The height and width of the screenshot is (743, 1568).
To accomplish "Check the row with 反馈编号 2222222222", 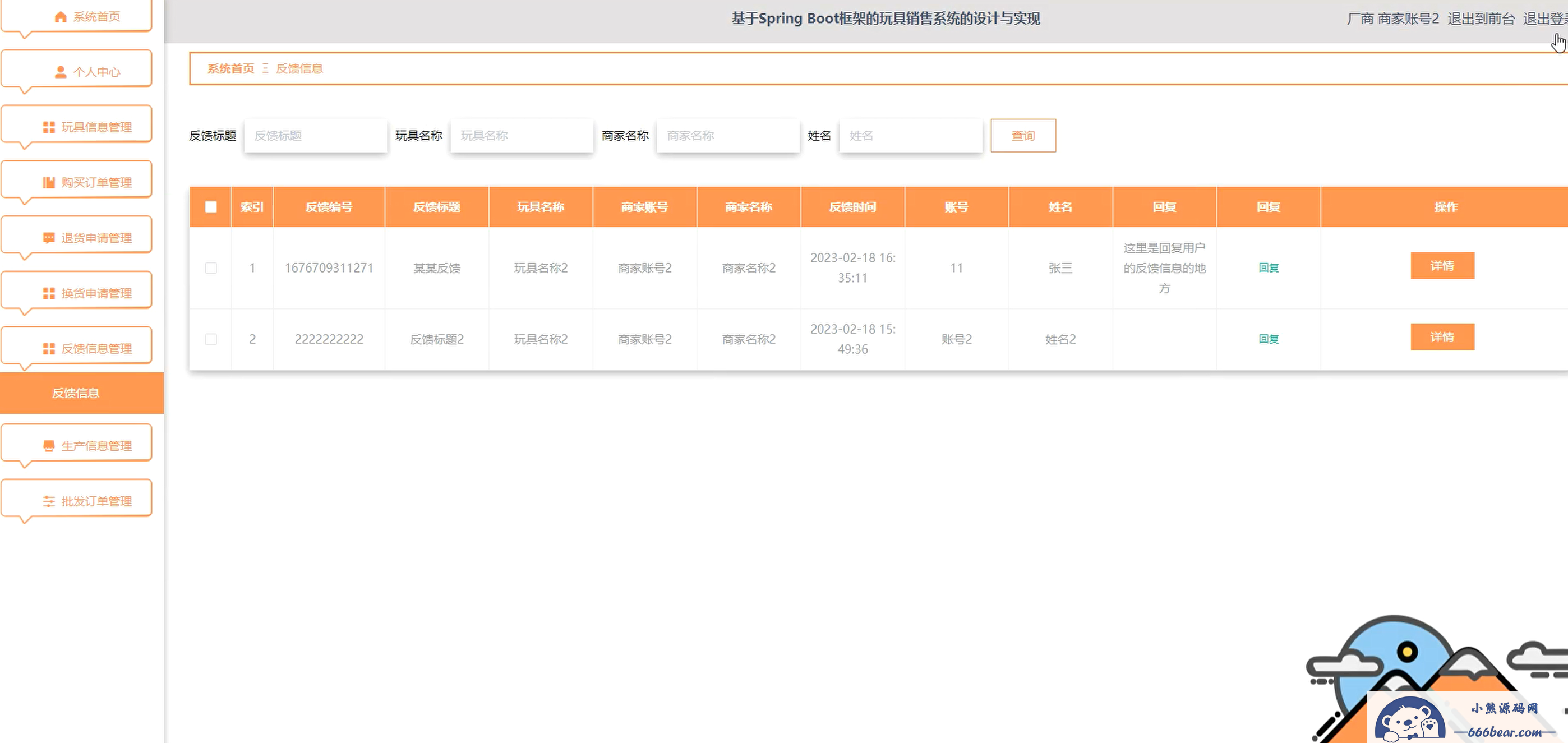I will pyautogui.click(x=211, y=339).
